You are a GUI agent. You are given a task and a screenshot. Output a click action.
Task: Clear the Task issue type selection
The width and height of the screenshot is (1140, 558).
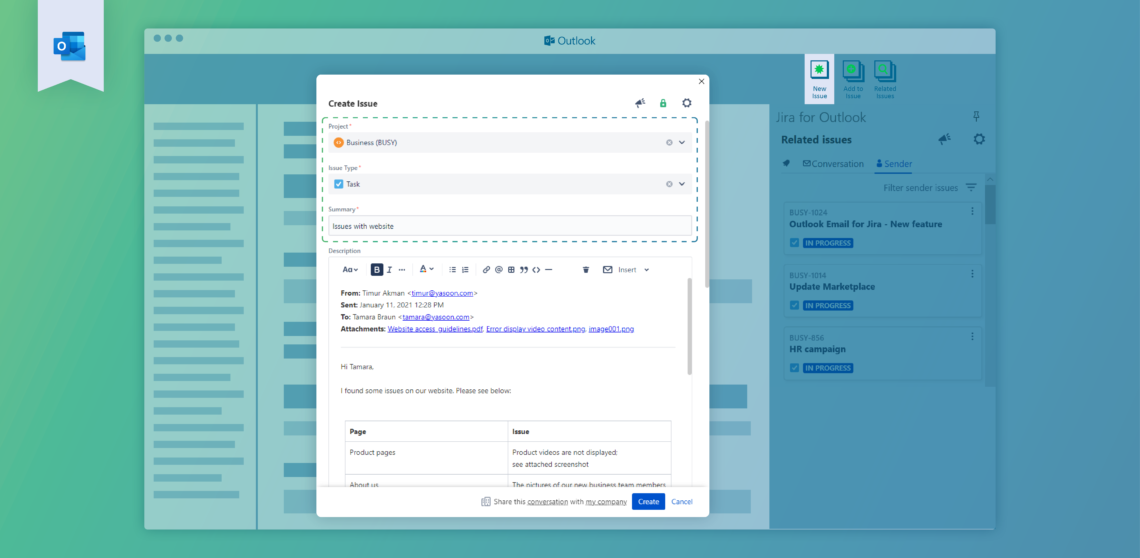pyautogui.click(x=669, y=184)
